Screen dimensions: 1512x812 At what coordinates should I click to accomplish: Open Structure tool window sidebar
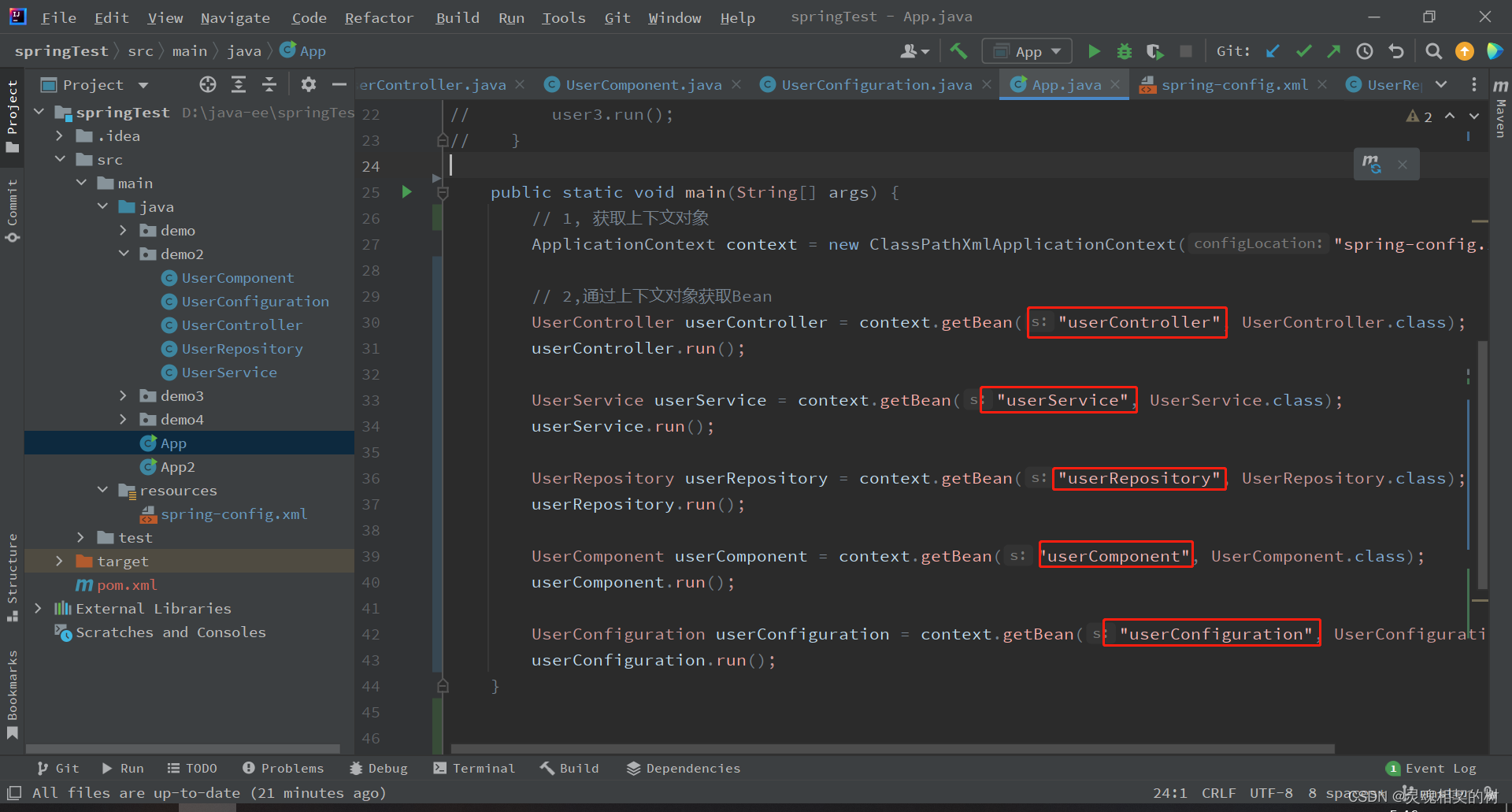12,577
